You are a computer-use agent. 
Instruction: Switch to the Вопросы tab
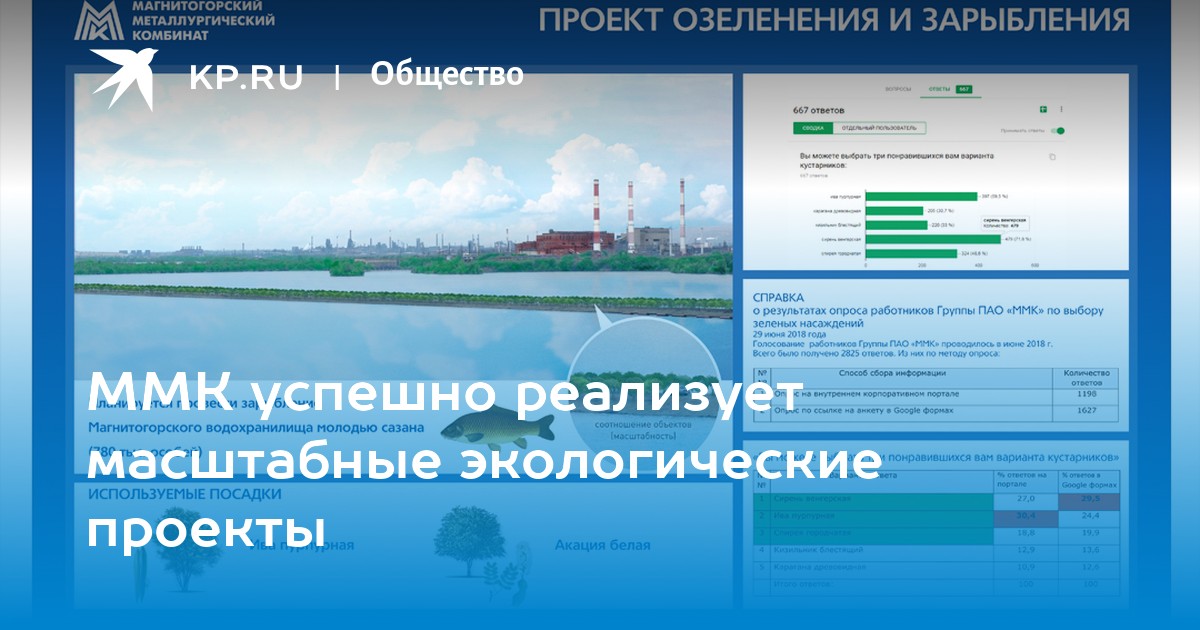[x=897, y=89]
